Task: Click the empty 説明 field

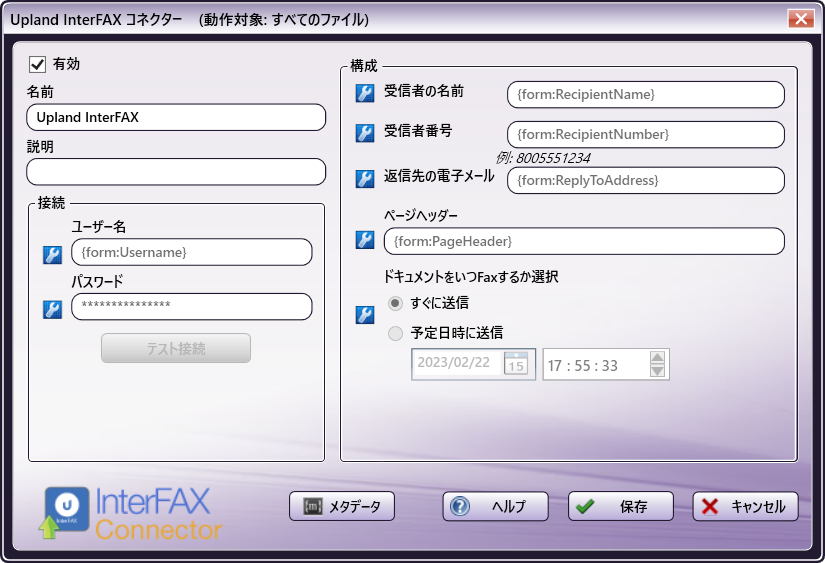Action: 176,172
